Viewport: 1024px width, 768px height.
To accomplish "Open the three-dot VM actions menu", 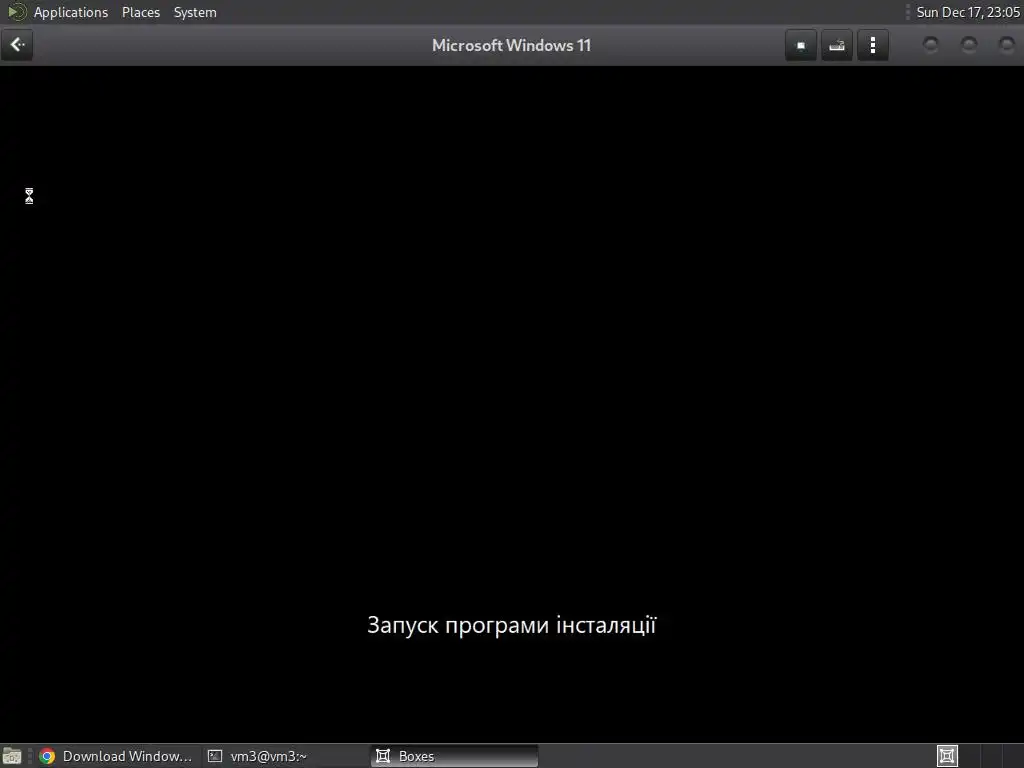I will coord(872,45).
